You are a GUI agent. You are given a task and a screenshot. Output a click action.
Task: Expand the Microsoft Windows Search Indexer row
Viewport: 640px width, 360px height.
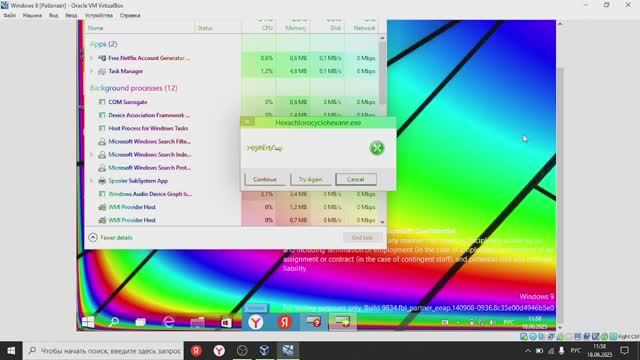91,155
